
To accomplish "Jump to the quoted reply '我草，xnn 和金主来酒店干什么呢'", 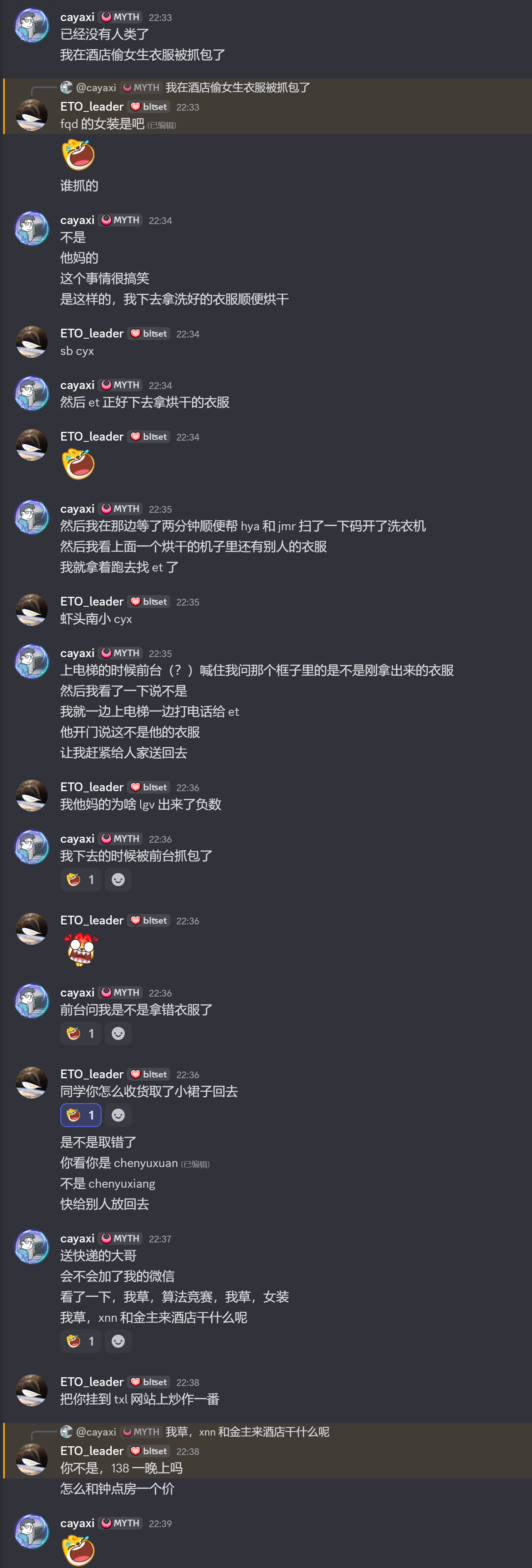I will (x=247, y=1432).
